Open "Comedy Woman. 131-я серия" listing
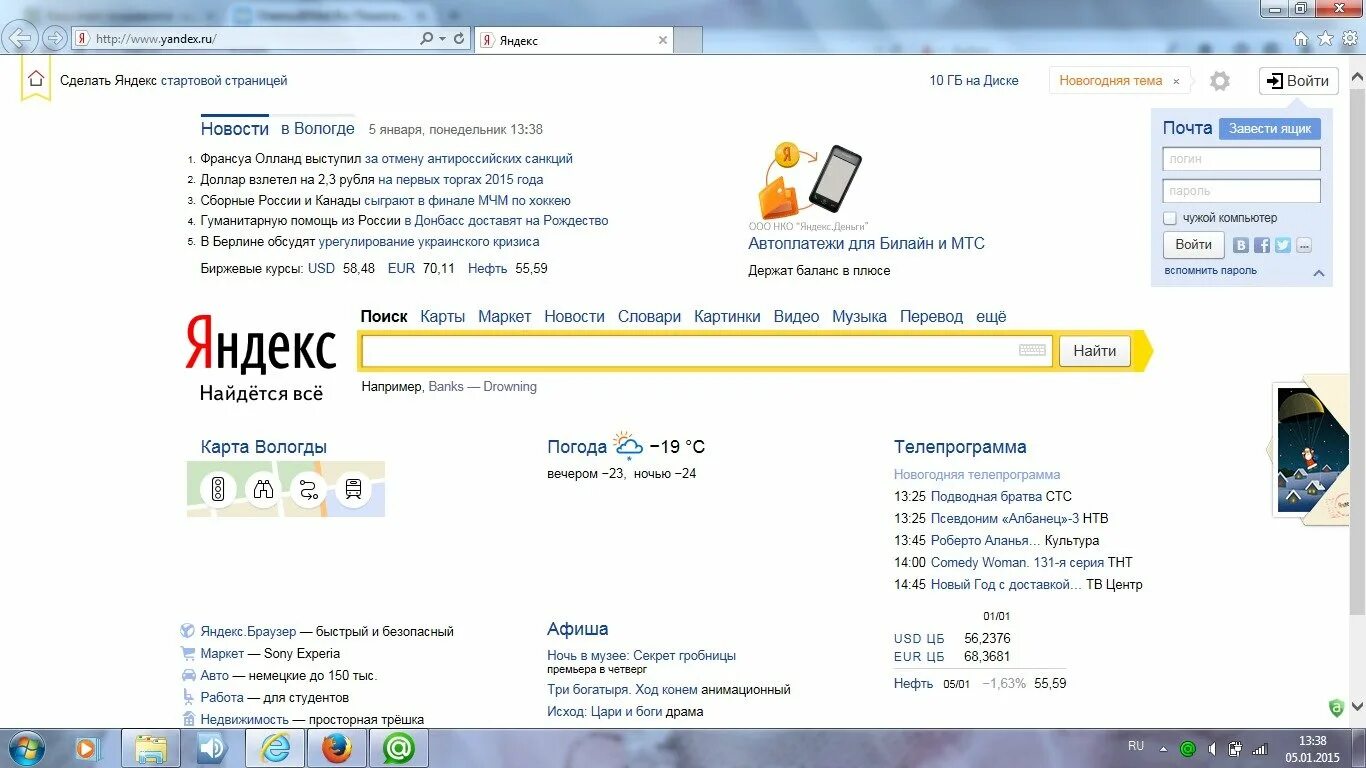Screen dimensions: 1366x768 pyautogui.click(x=1017, y=562)
